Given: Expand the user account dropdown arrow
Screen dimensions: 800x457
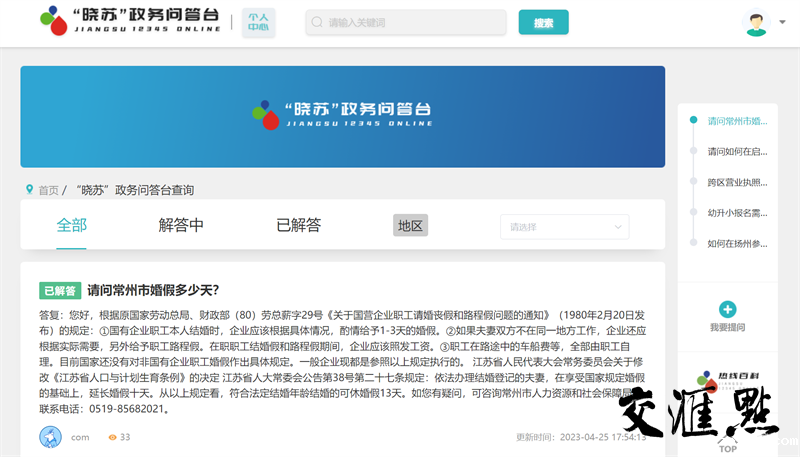Looking at the screenshot, I should [x=781, y=24].
